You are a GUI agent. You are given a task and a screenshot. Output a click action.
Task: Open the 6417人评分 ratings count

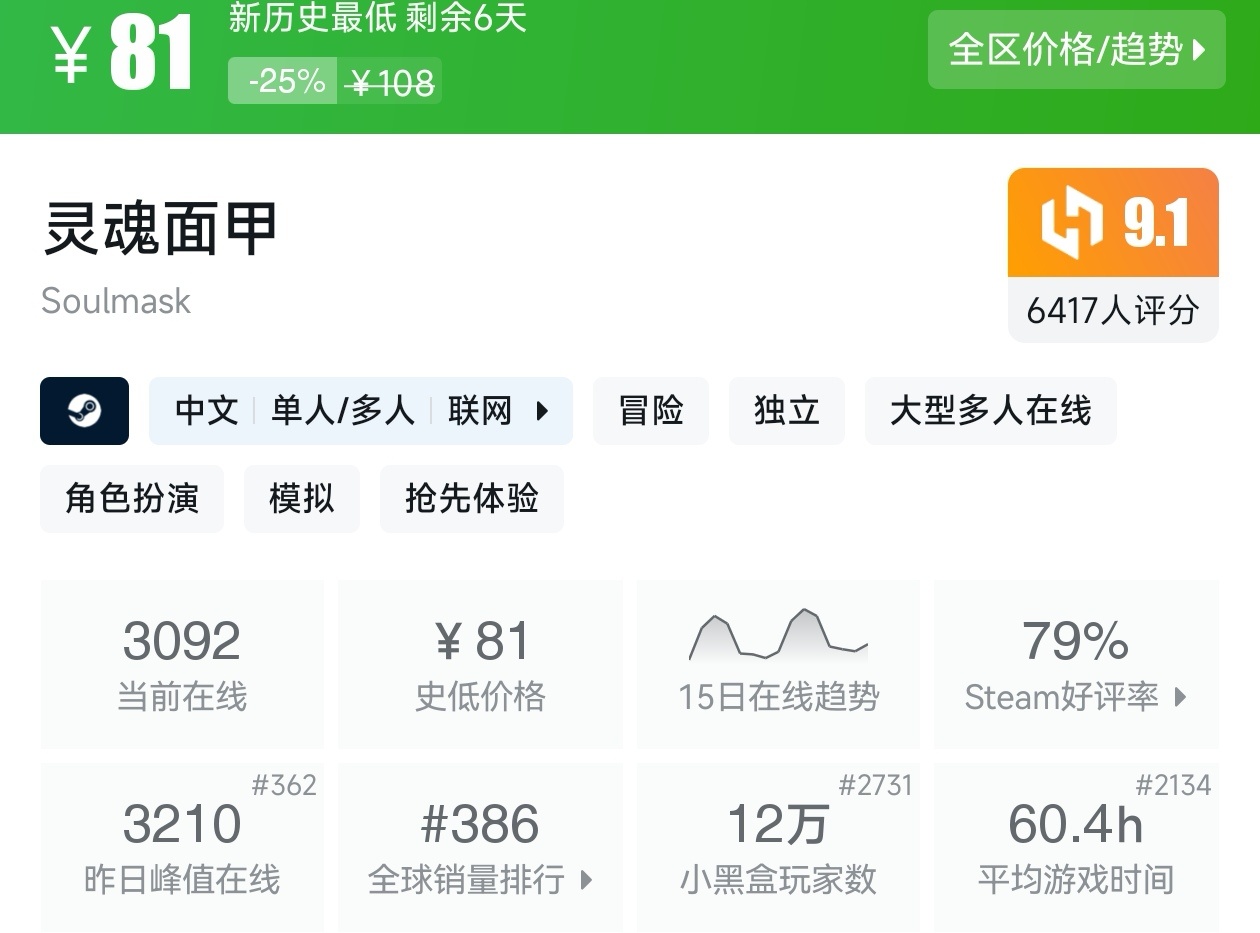[1113, 310]
